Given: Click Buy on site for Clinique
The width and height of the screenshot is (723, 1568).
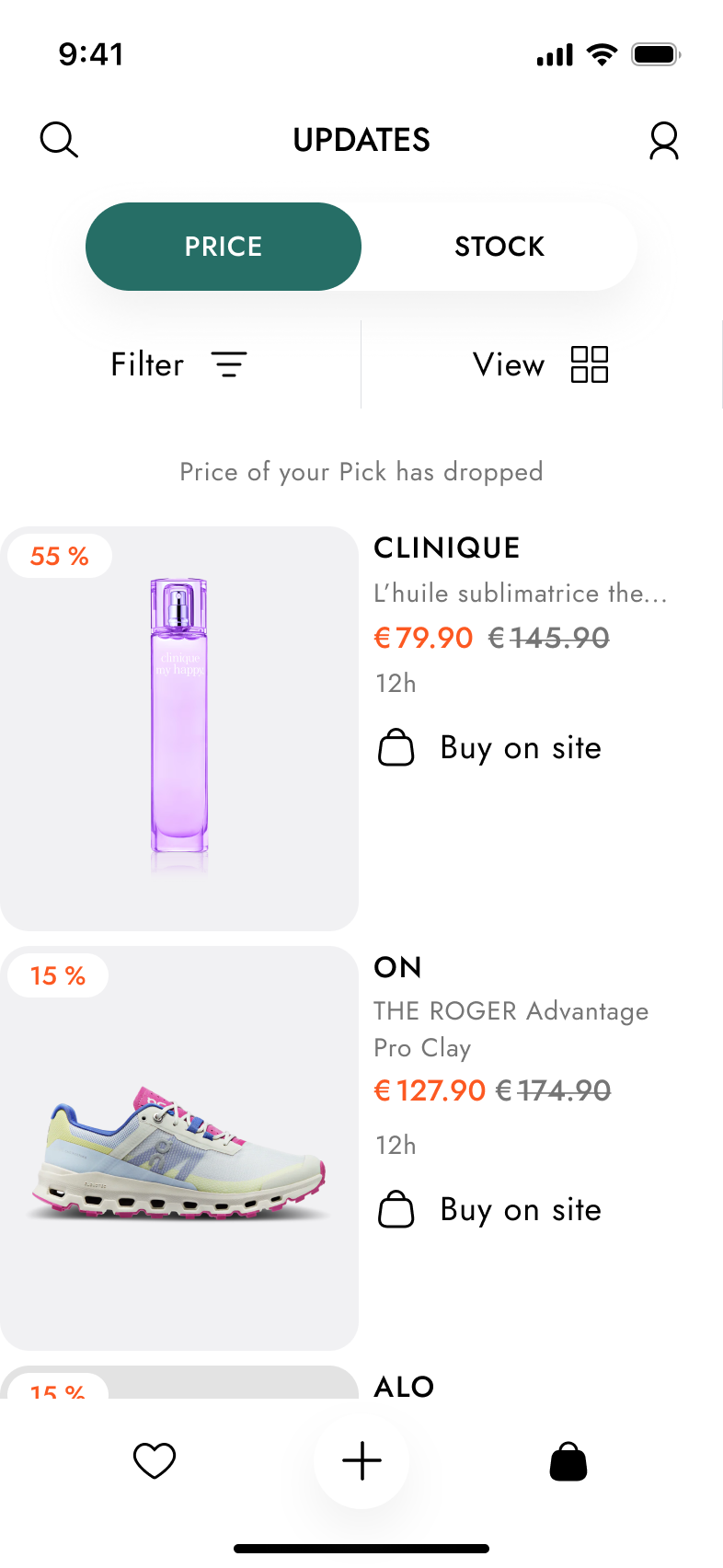Looking at the screenshot, I should pyautogui.click(x=521, y=747).
